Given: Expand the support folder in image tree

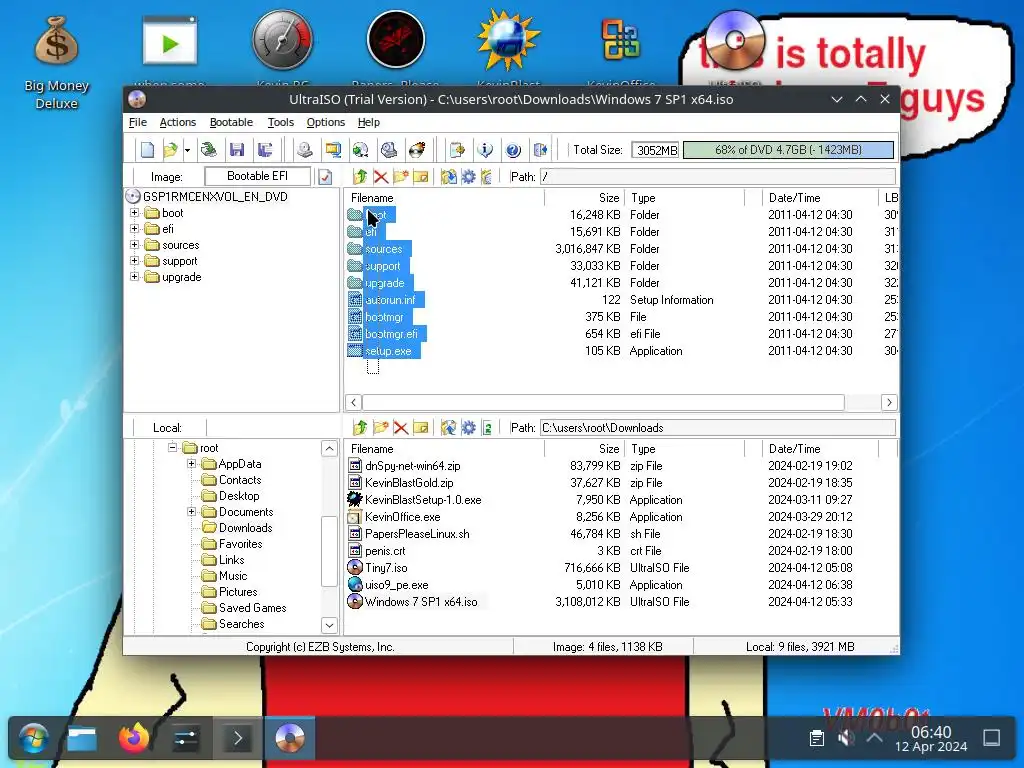Looking at the screenshot, I should click(135, 261).
